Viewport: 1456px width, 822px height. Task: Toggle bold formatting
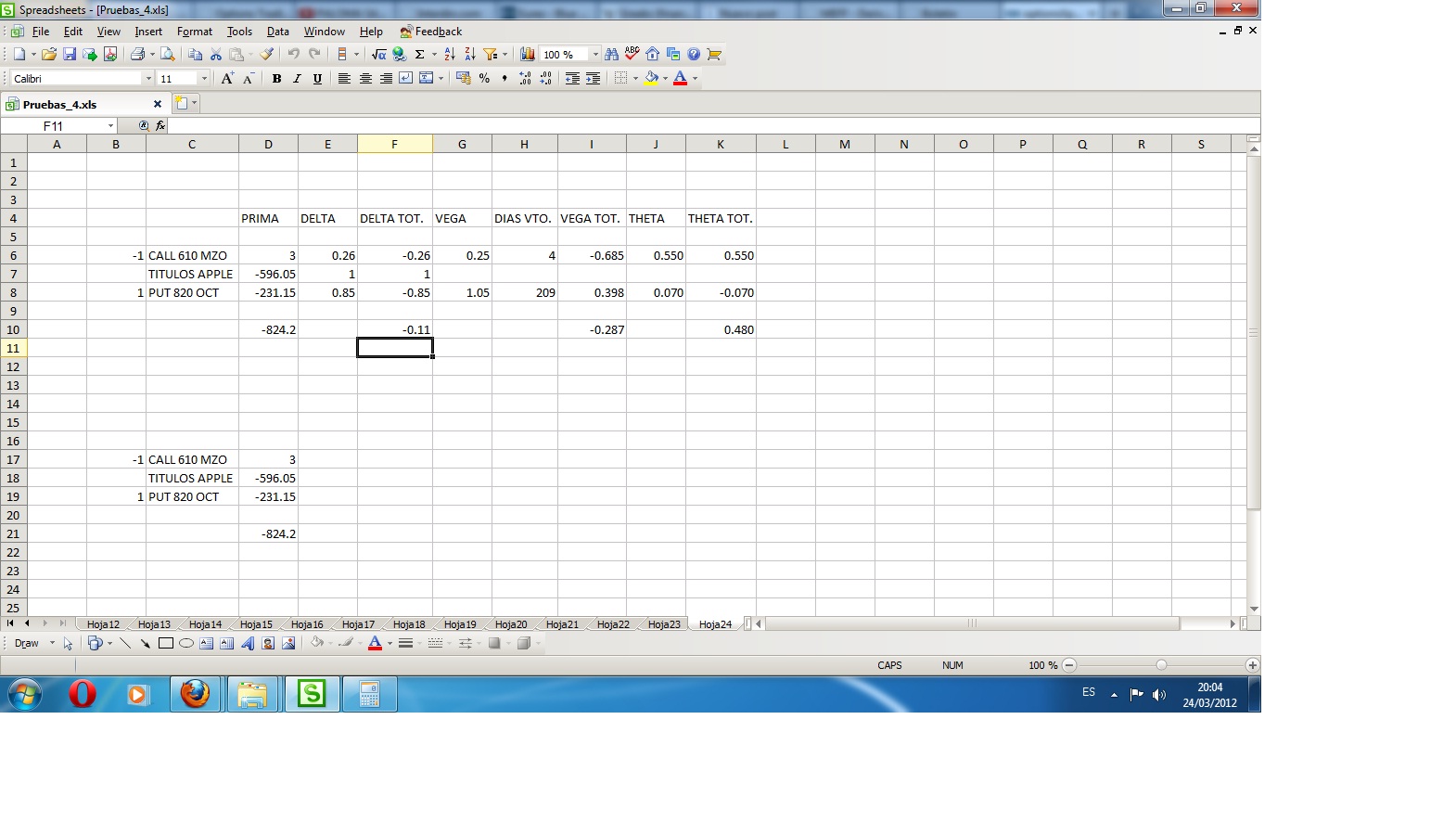tap(276, 79)
